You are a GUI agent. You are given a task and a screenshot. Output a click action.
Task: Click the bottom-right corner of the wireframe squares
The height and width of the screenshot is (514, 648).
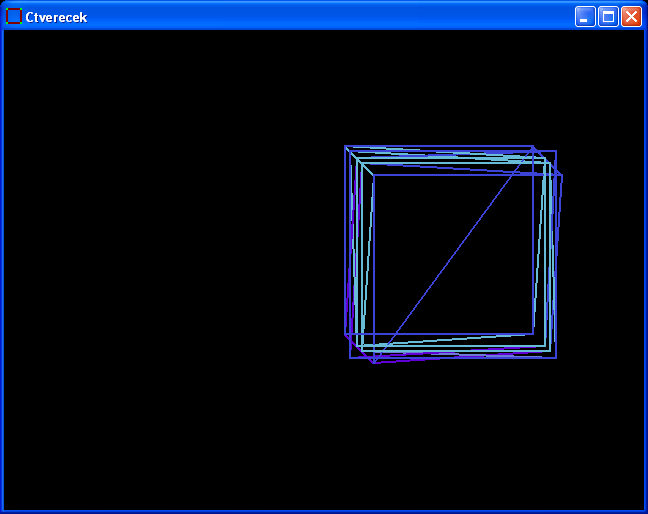pyautogui.click(x=556, y=357)
